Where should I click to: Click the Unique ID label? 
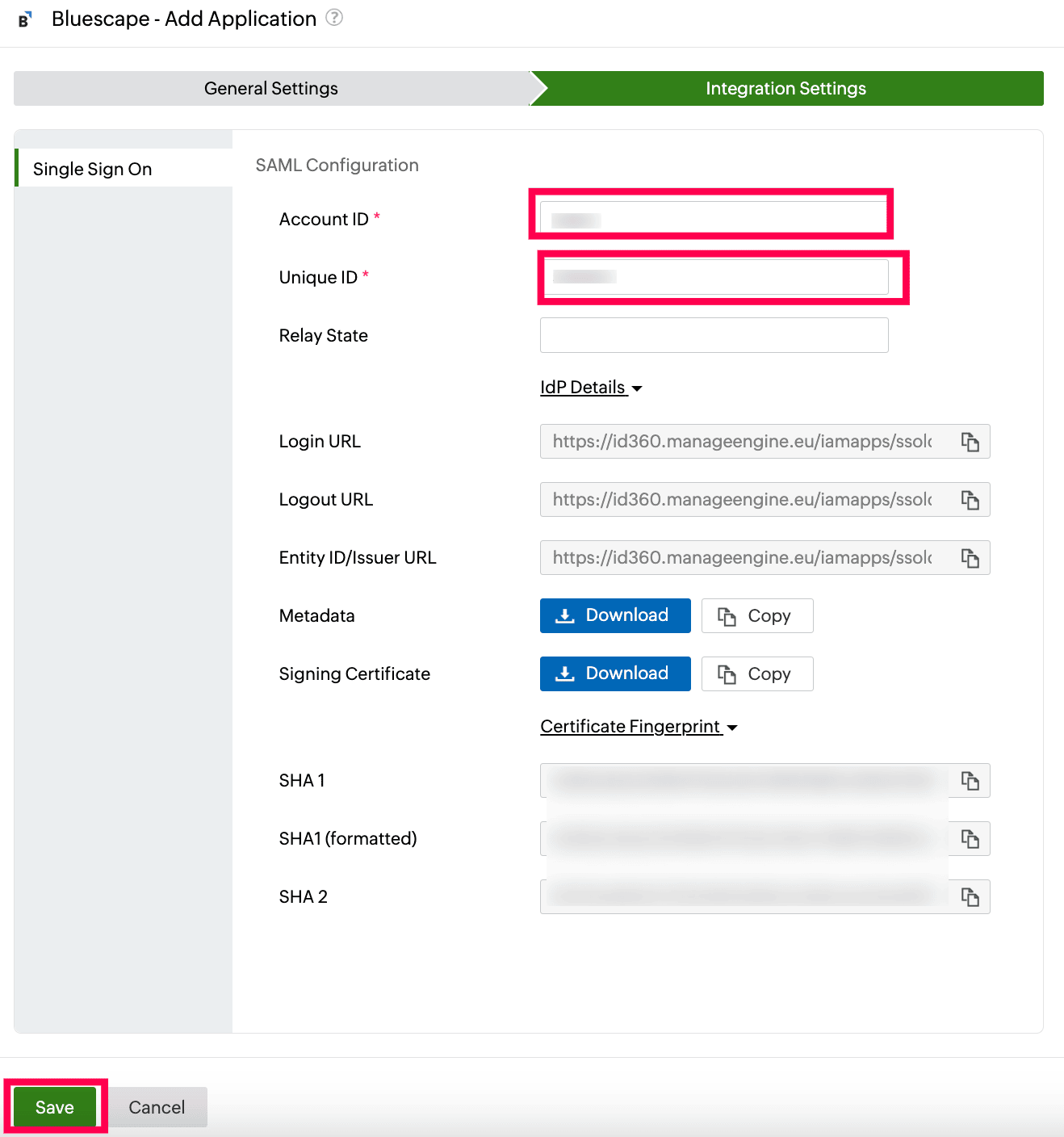318,278
